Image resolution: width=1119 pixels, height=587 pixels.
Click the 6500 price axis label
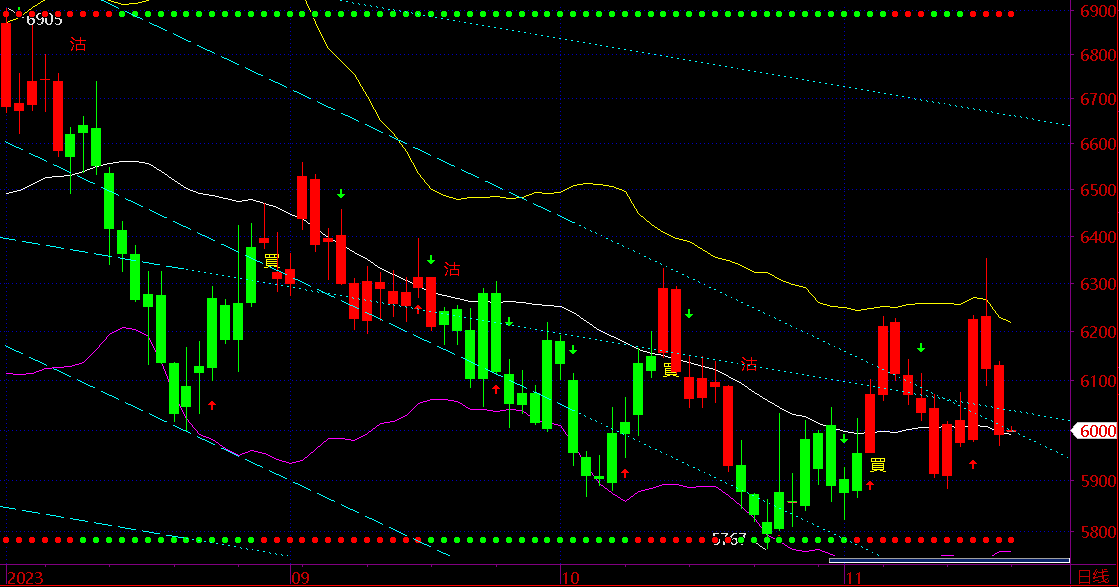(1098, 190)
